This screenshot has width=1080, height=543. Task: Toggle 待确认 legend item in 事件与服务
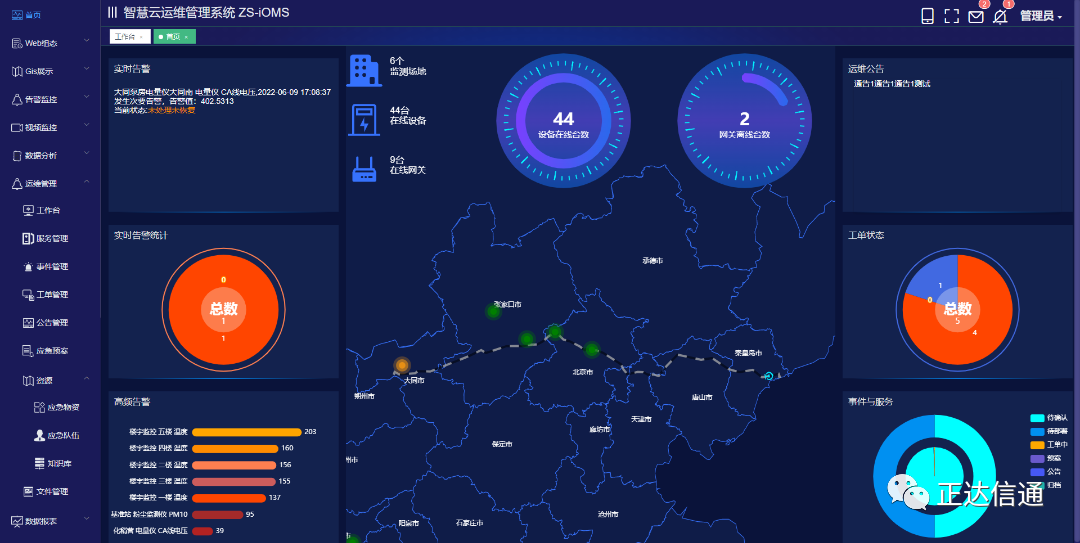[1049, 418]
